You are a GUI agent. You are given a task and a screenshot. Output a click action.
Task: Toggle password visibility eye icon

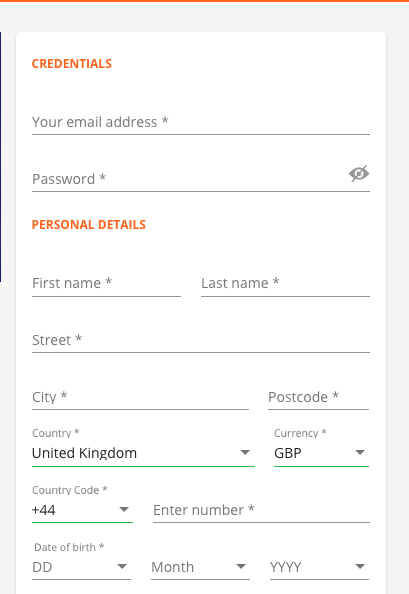[359, 174]
